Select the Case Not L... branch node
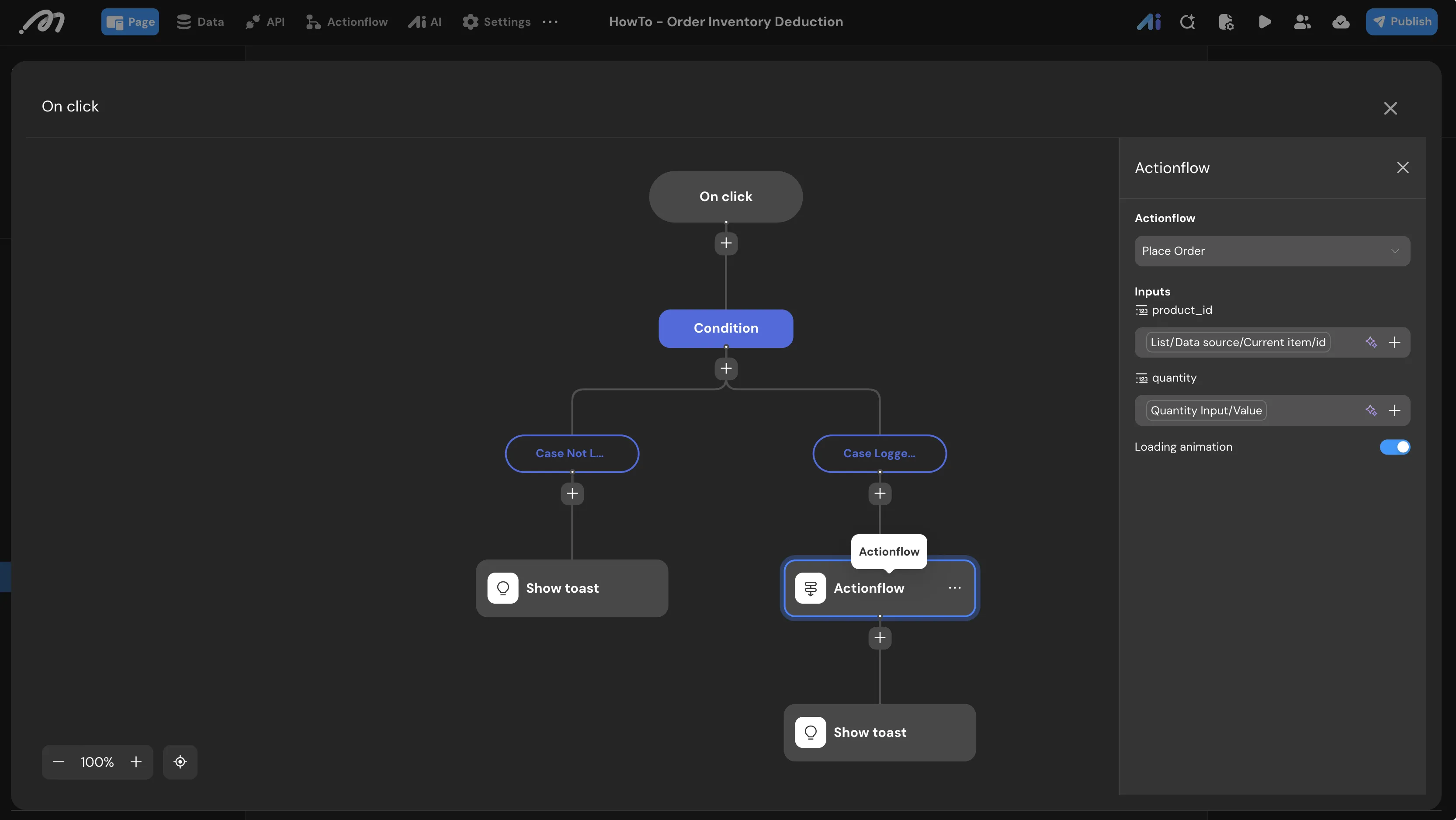 (x=572, y=454)
